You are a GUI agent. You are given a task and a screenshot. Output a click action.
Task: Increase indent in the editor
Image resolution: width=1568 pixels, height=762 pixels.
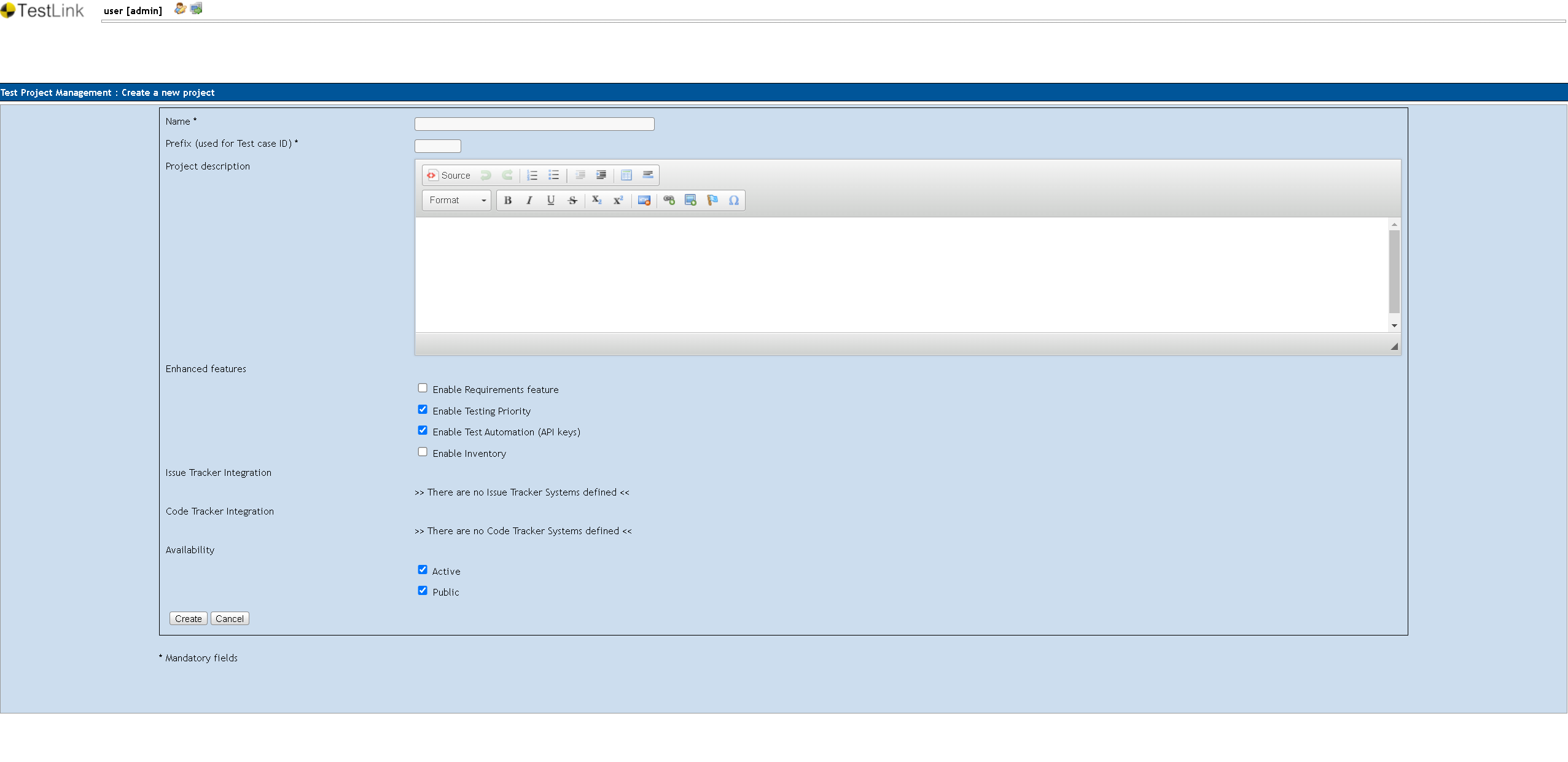click(601, 176)
